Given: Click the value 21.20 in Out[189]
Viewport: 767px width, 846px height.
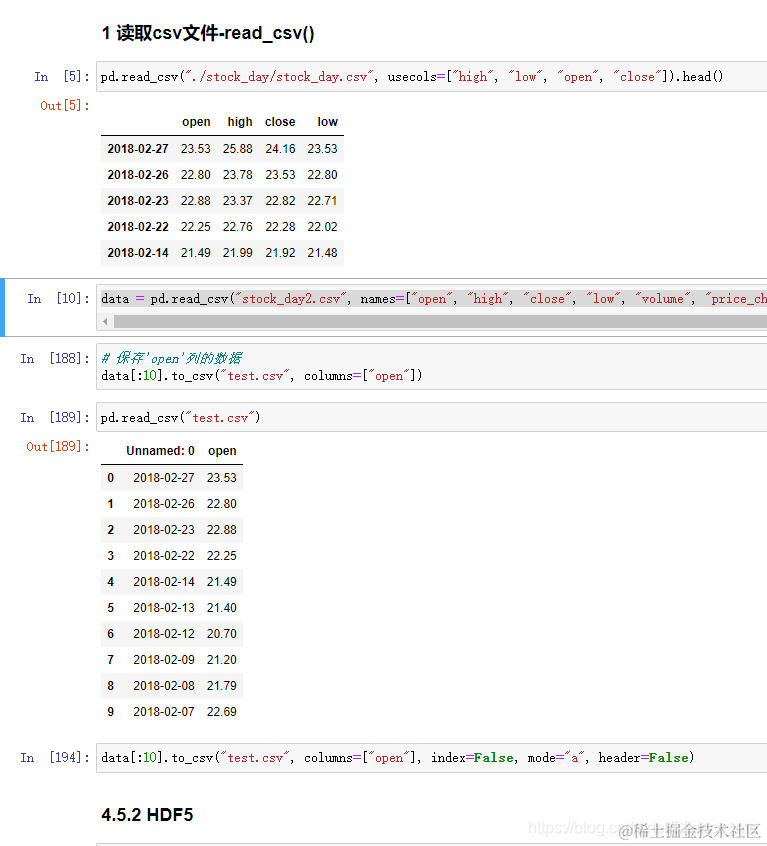Looking at the screenshot, I should tap(222, 659).
